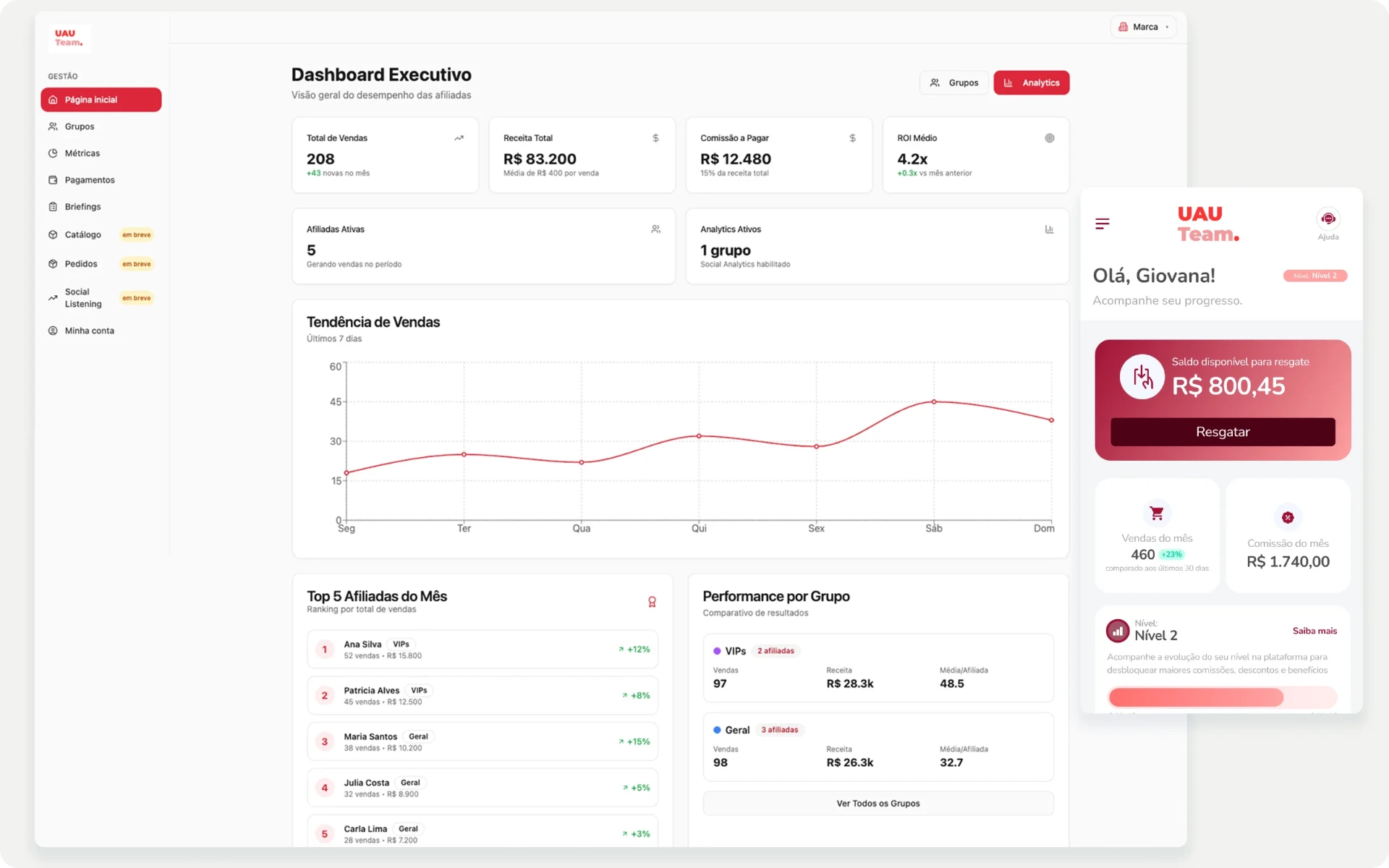The image size is (1389, 868).
Task: Click Ver Todos os Grupos button
Action: (878, 804)
